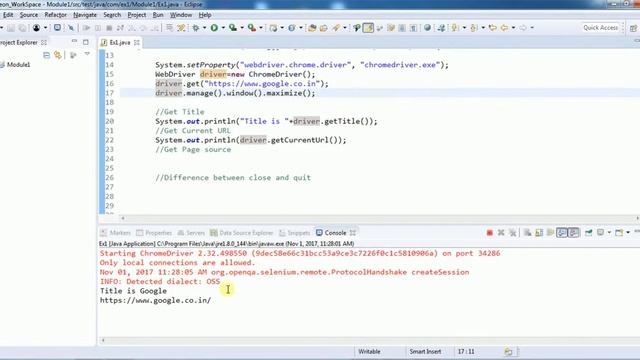Image resolution: width=640 pixels, height=360 pixels.
Task: Click the External Tools run icon
Action: [251, 28]
